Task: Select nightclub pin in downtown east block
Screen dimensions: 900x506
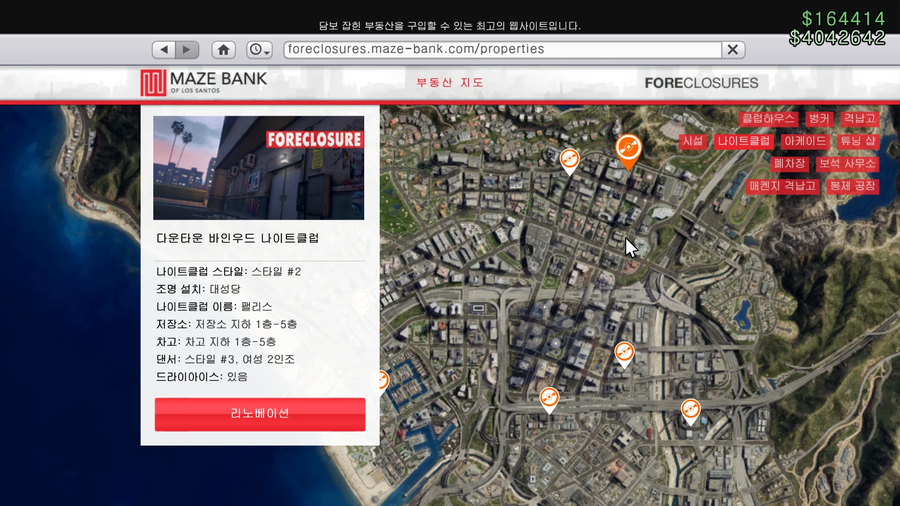Action: coord(624,354)
